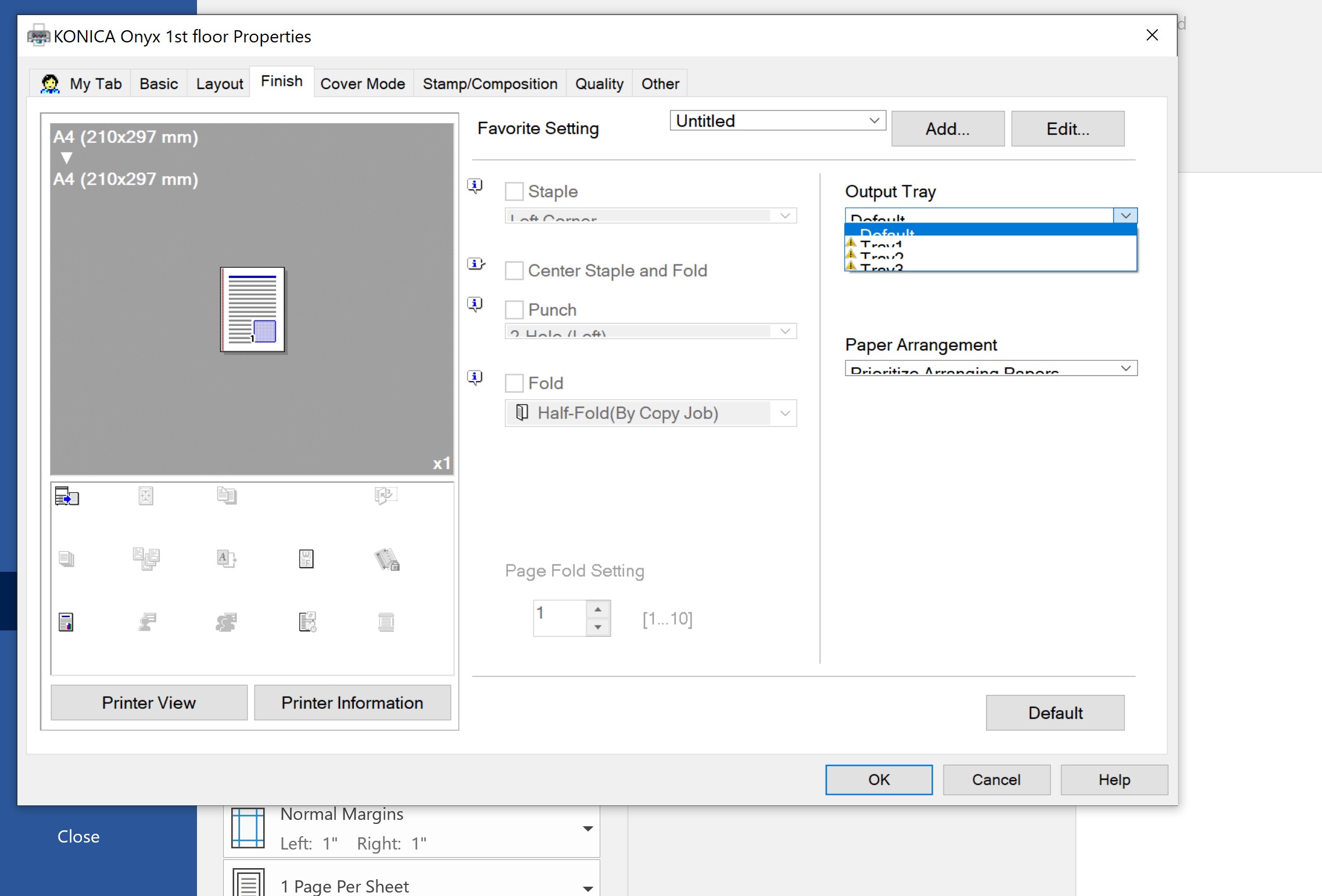Open the Favorite Setting dropdown
The height and width of the screenshot is (896, 1322).
click(x=777, y=121)
